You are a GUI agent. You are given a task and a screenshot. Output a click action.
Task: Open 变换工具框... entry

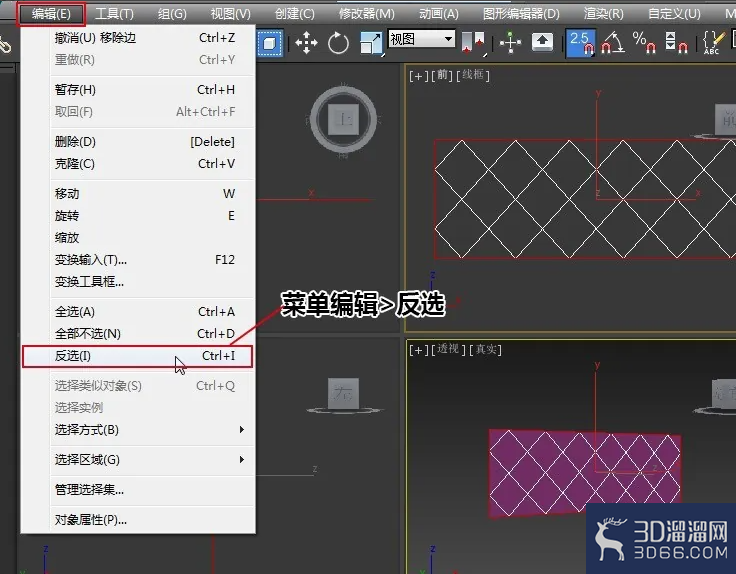[138, 282]
